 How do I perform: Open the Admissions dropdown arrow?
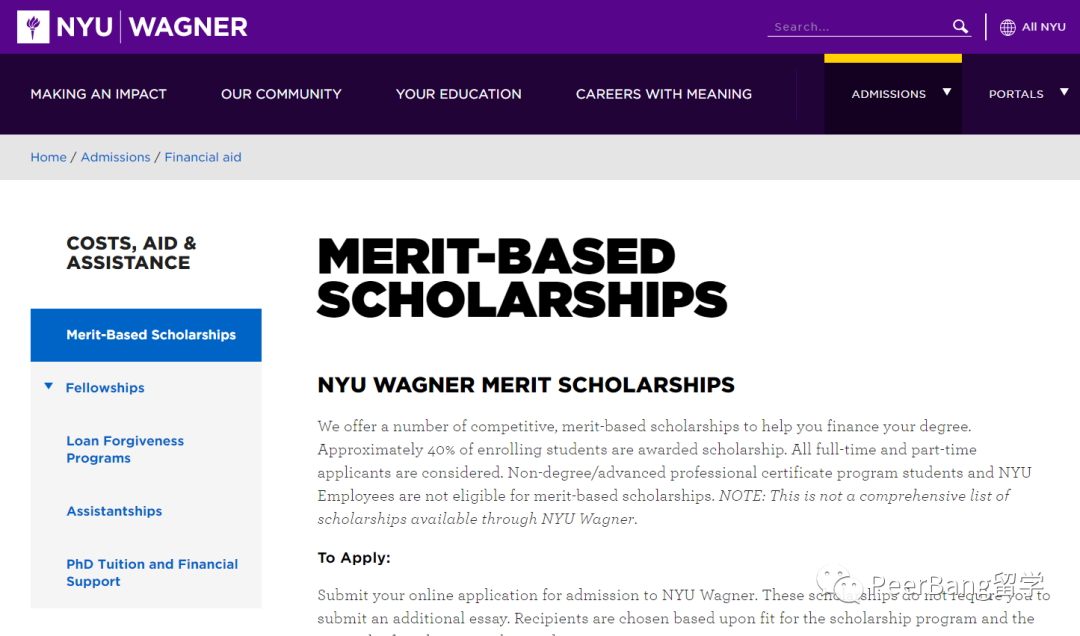[x=947, y=92]
